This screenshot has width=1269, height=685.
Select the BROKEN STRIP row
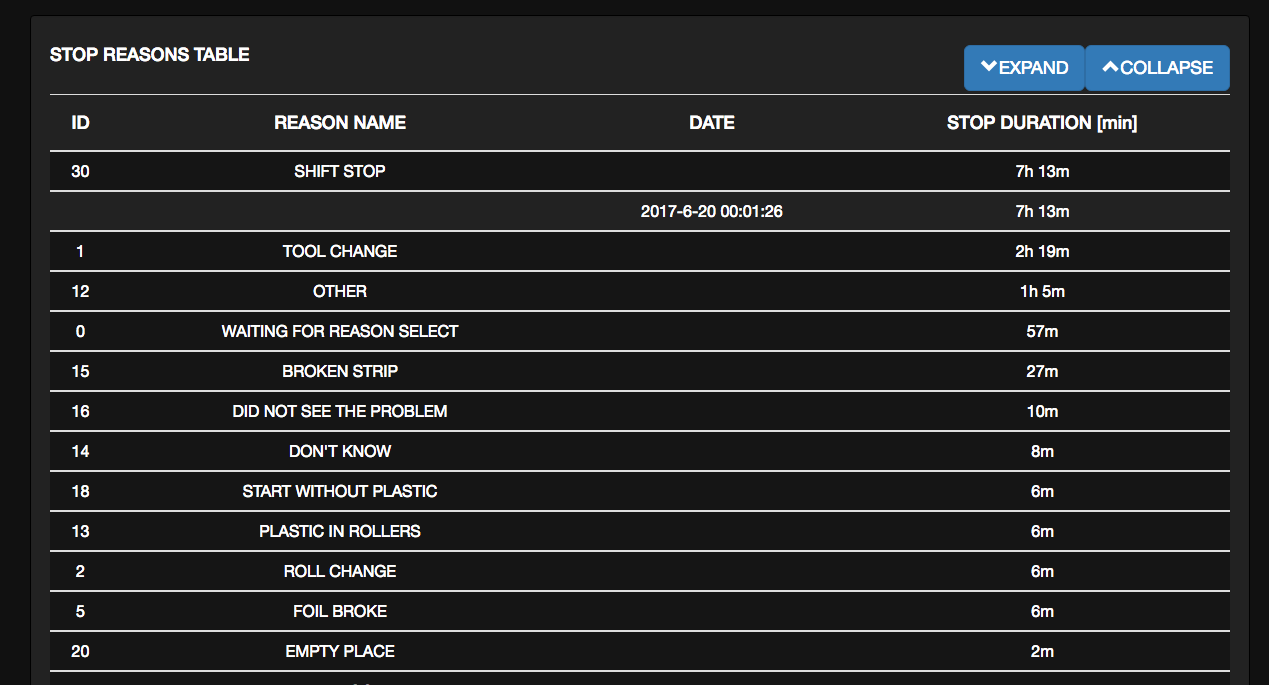tap(640, 371)
